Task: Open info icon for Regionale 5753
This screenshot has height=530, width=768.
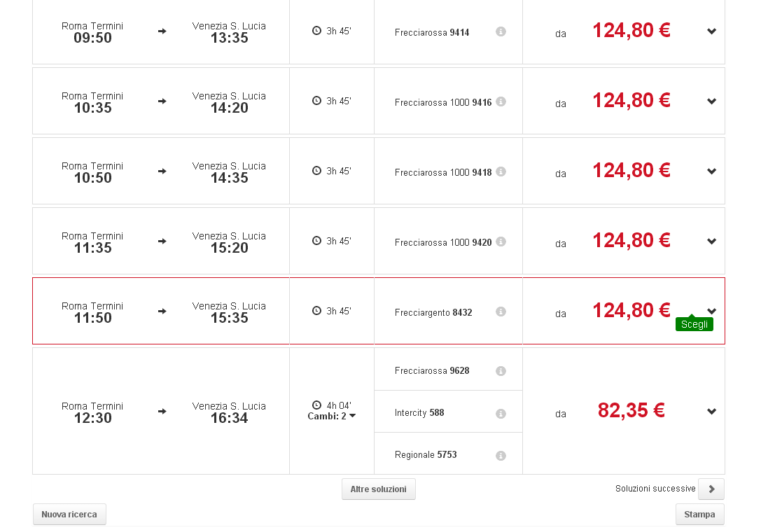Action: click(x=501, y=456)
